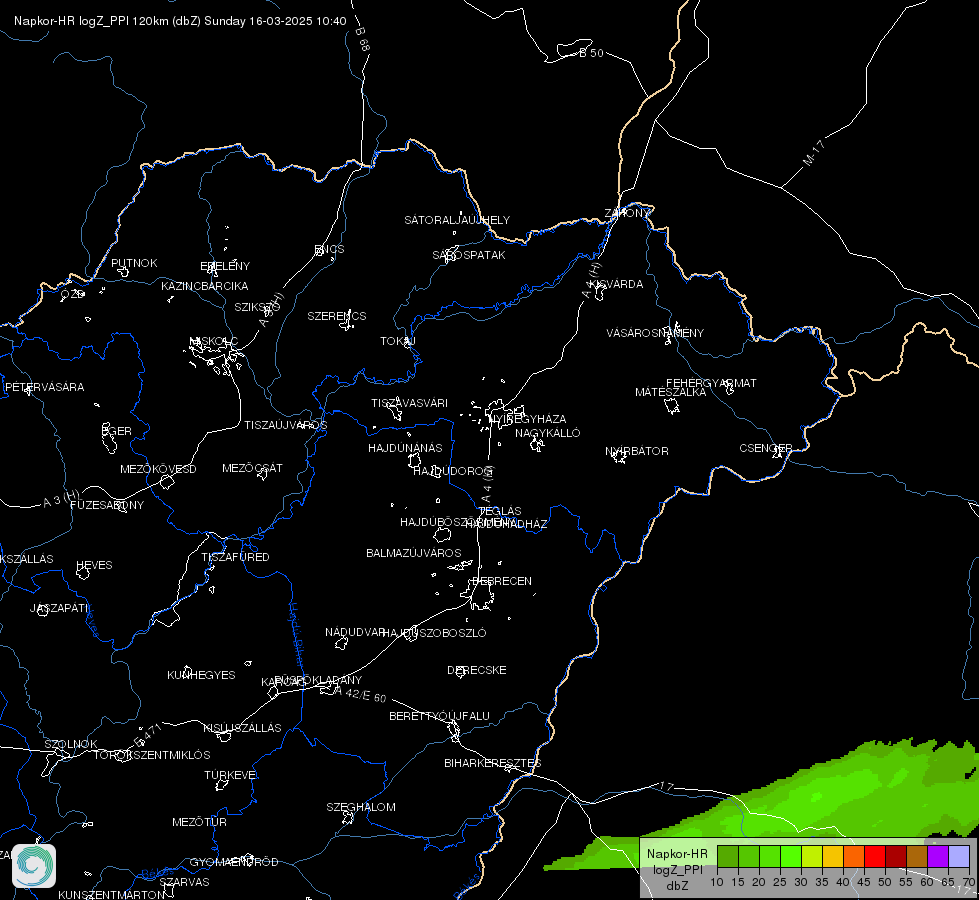The height and width of the screenshot is (900, 979).
Task: Click the SÁROSPATAK town label
Action: click(469, 255)
